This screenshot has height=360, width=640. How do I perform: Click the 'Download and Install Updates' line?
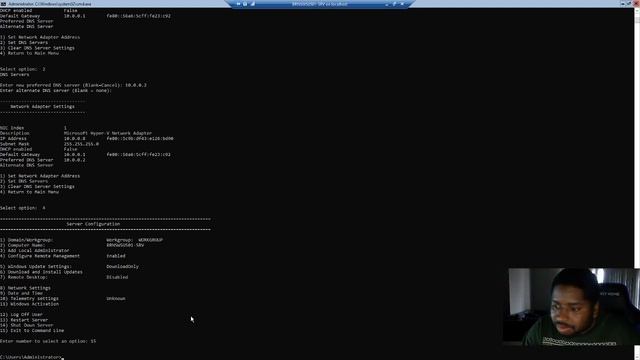(x=41, y=272)
